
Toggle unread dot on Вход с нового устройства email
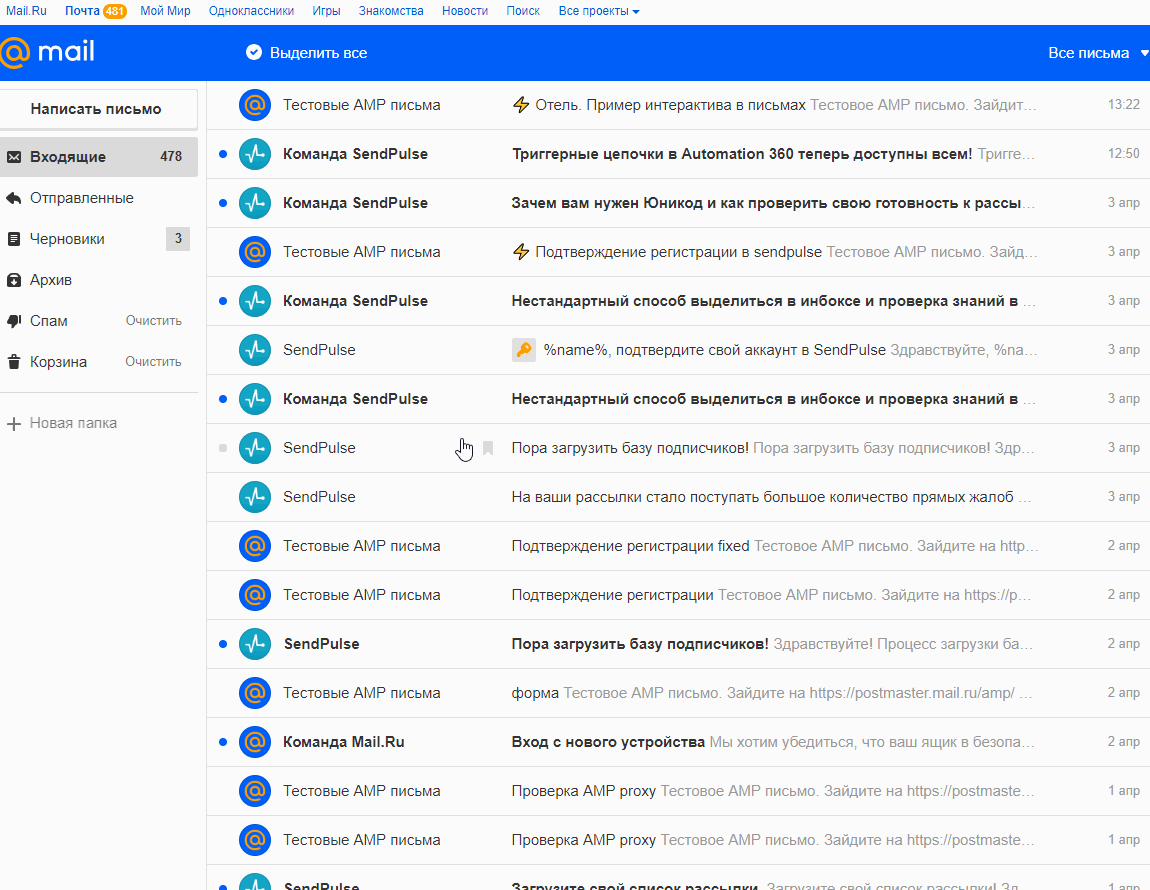(x=223, y=742)
